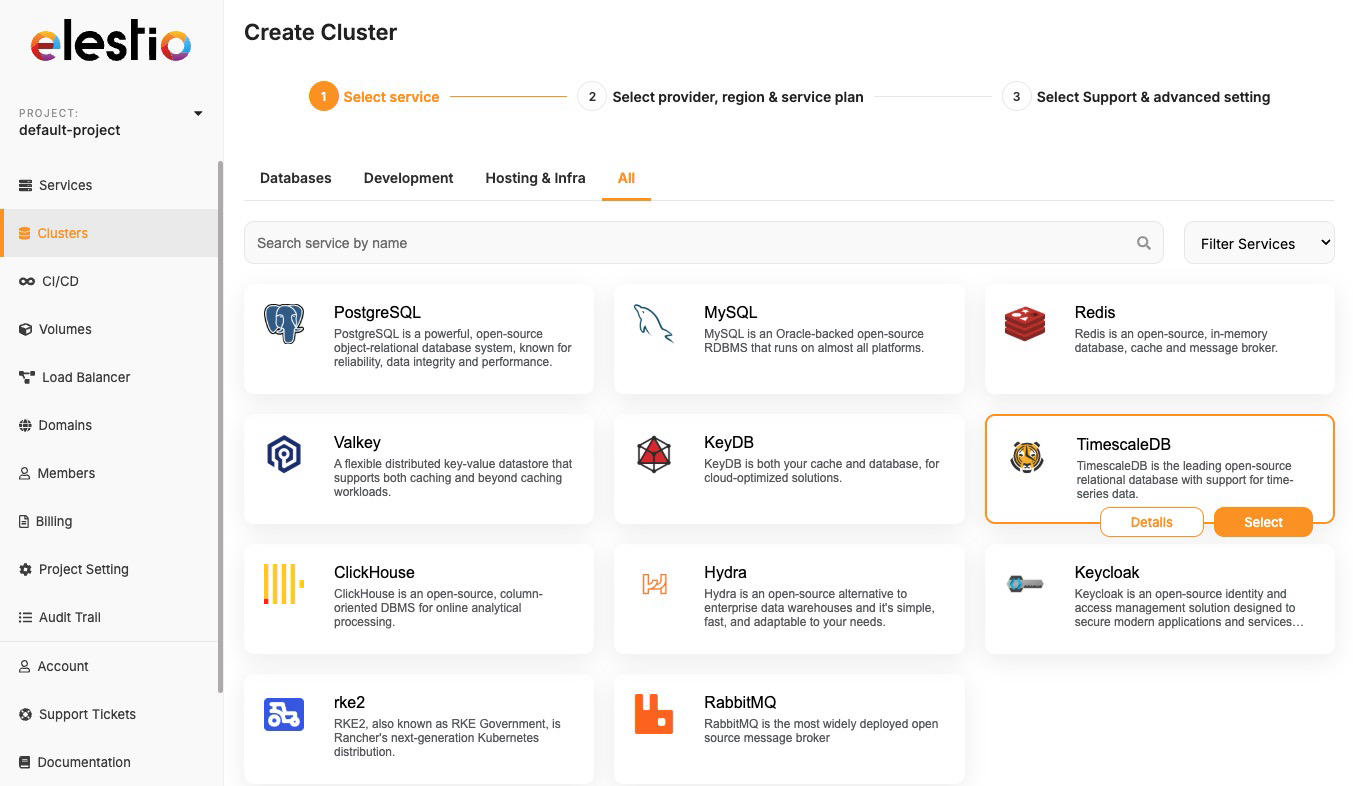The image size is (1353, 786).
Task: Open Load Balancer in the sidebar
Action: click(85, 377)
